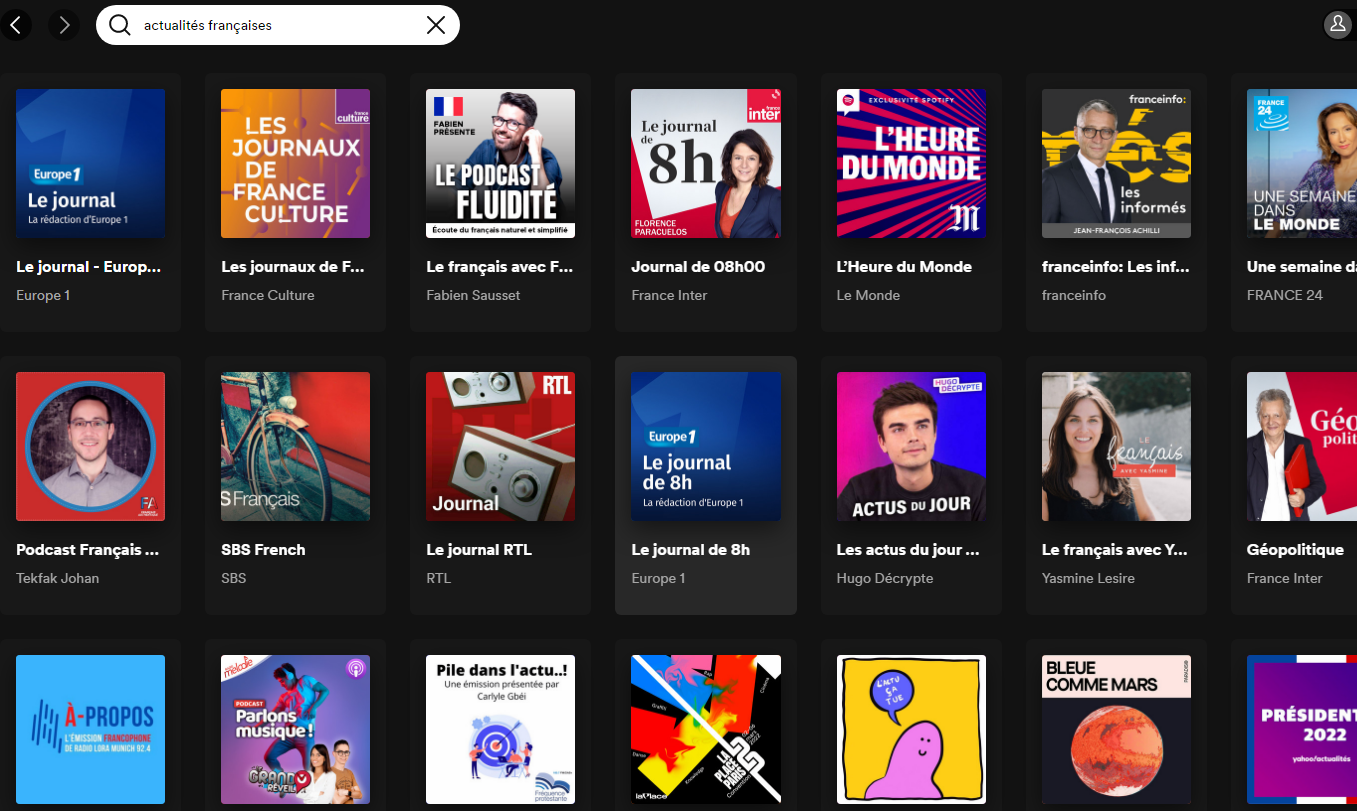Image resolution: width=1357 pixels, height=811 pixels.
Task: Click title 'Une semaine d...'
Action: (x=1302, y=267)
